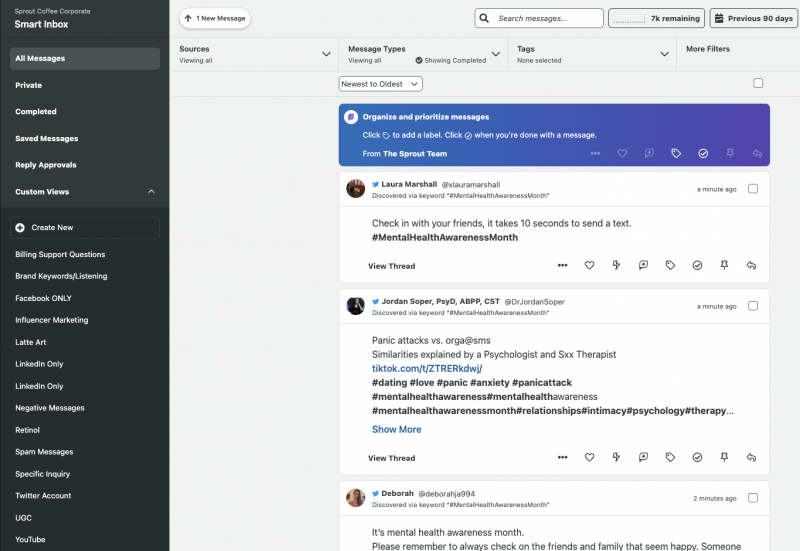Tag Laura Marshall's message with the label icon
Screen dimensions: 800x551
tap(670, 265)
